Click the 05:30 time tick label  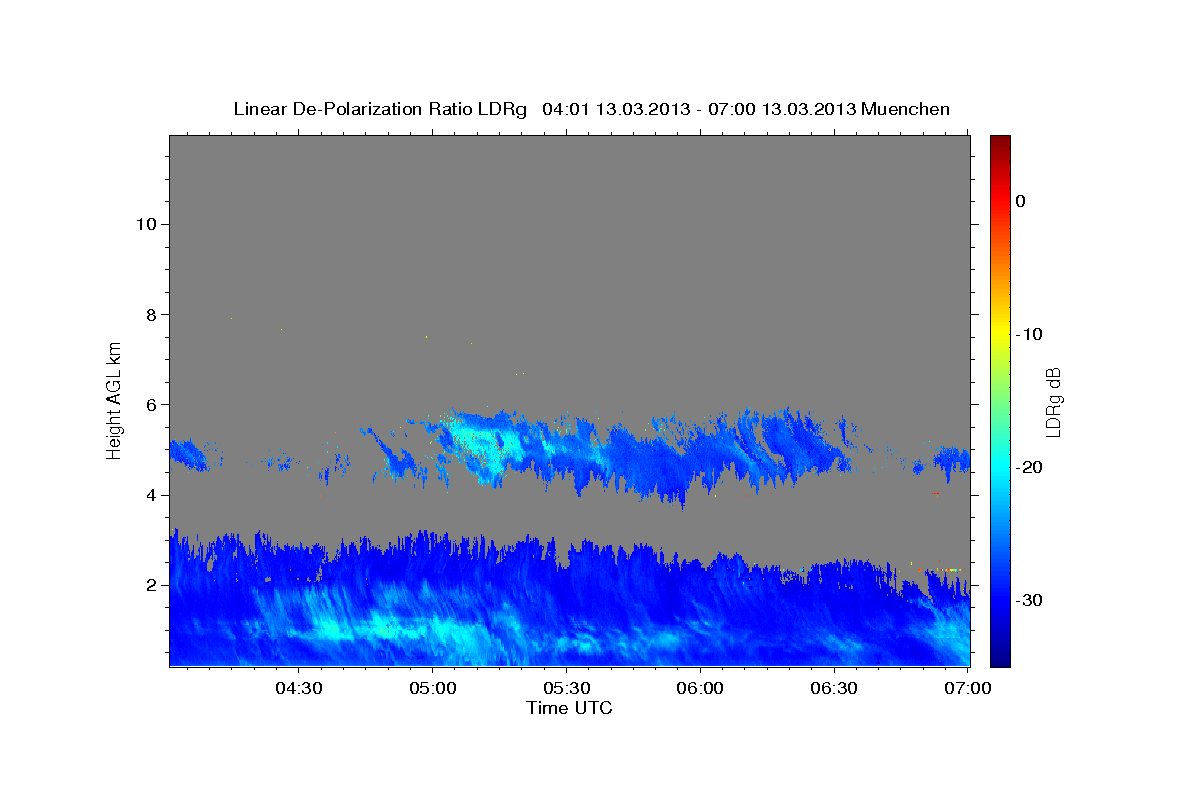pos(566,689)
